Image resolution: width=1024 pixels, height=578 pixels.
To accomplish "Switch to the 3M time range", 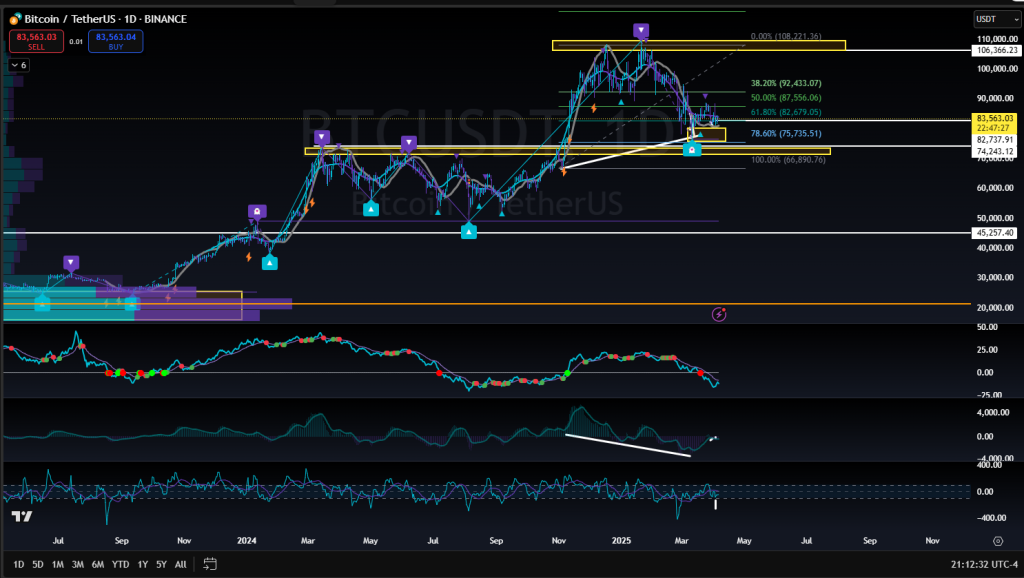I will (78, 564).
